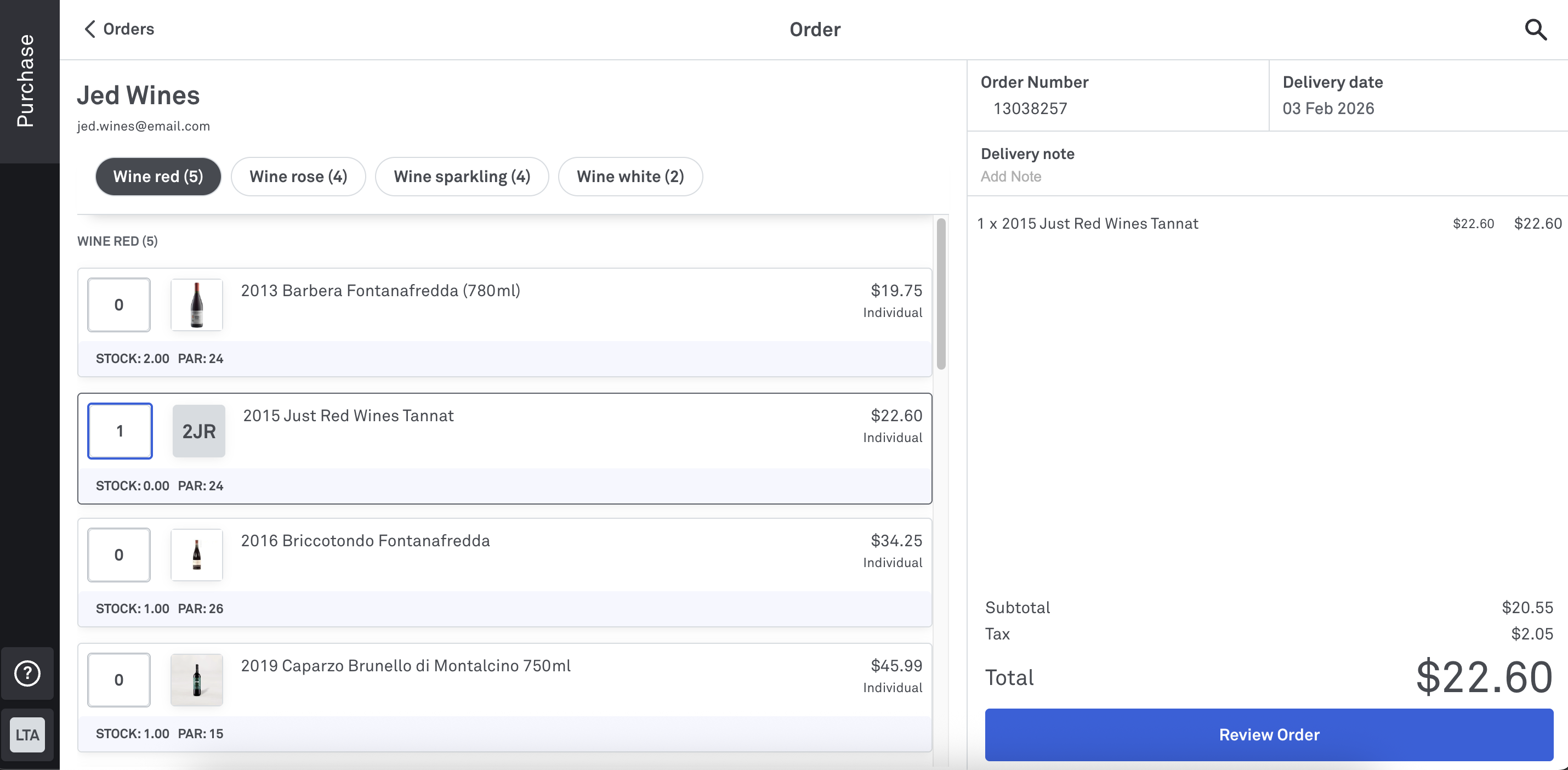Open the 2019 Caparzo Brunello bottle thumbnail

click(197, 680)
